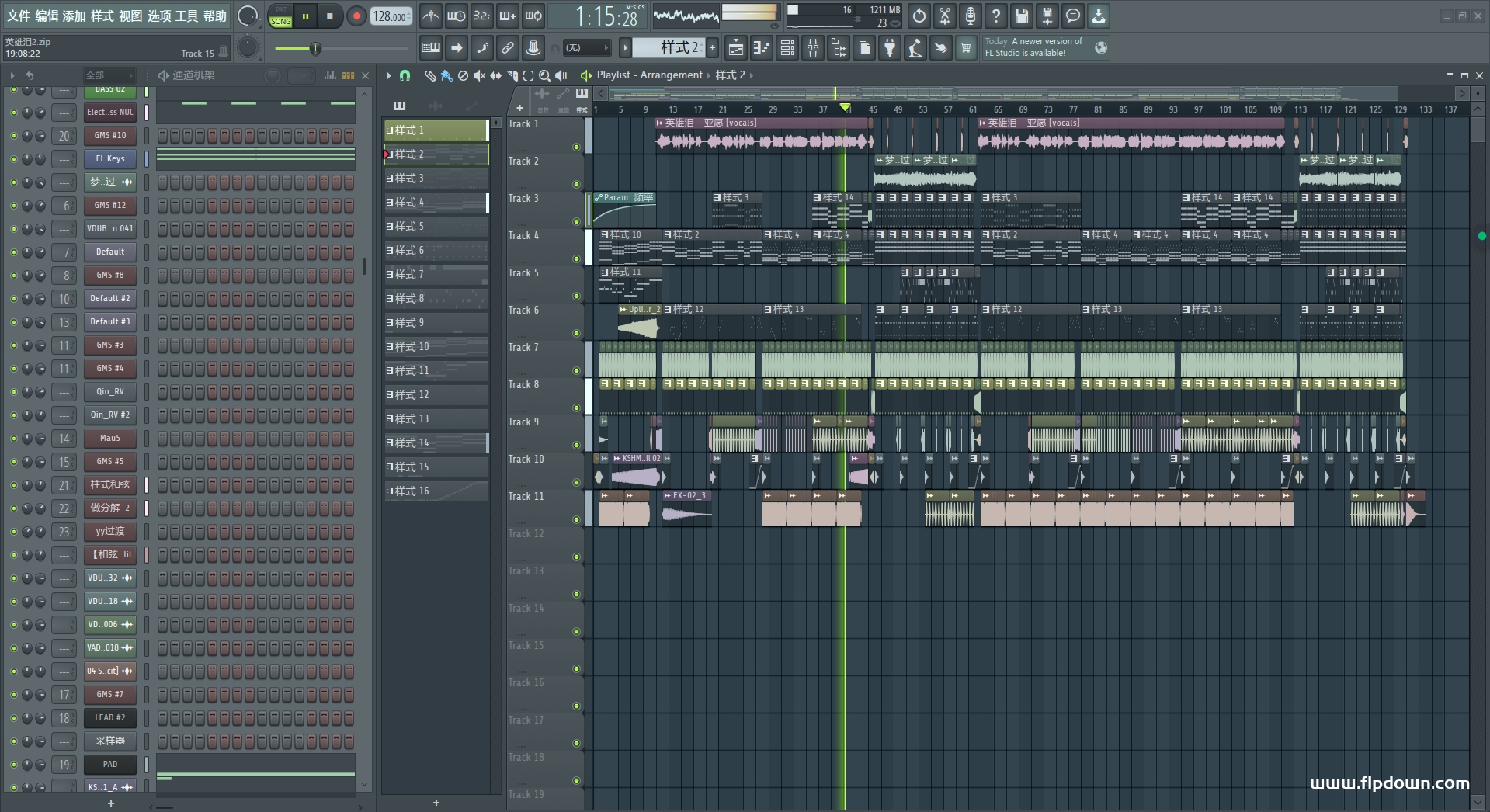Screen dimensions: 1490x812
Task: Toggle loop recording icon
Action: 533,16
